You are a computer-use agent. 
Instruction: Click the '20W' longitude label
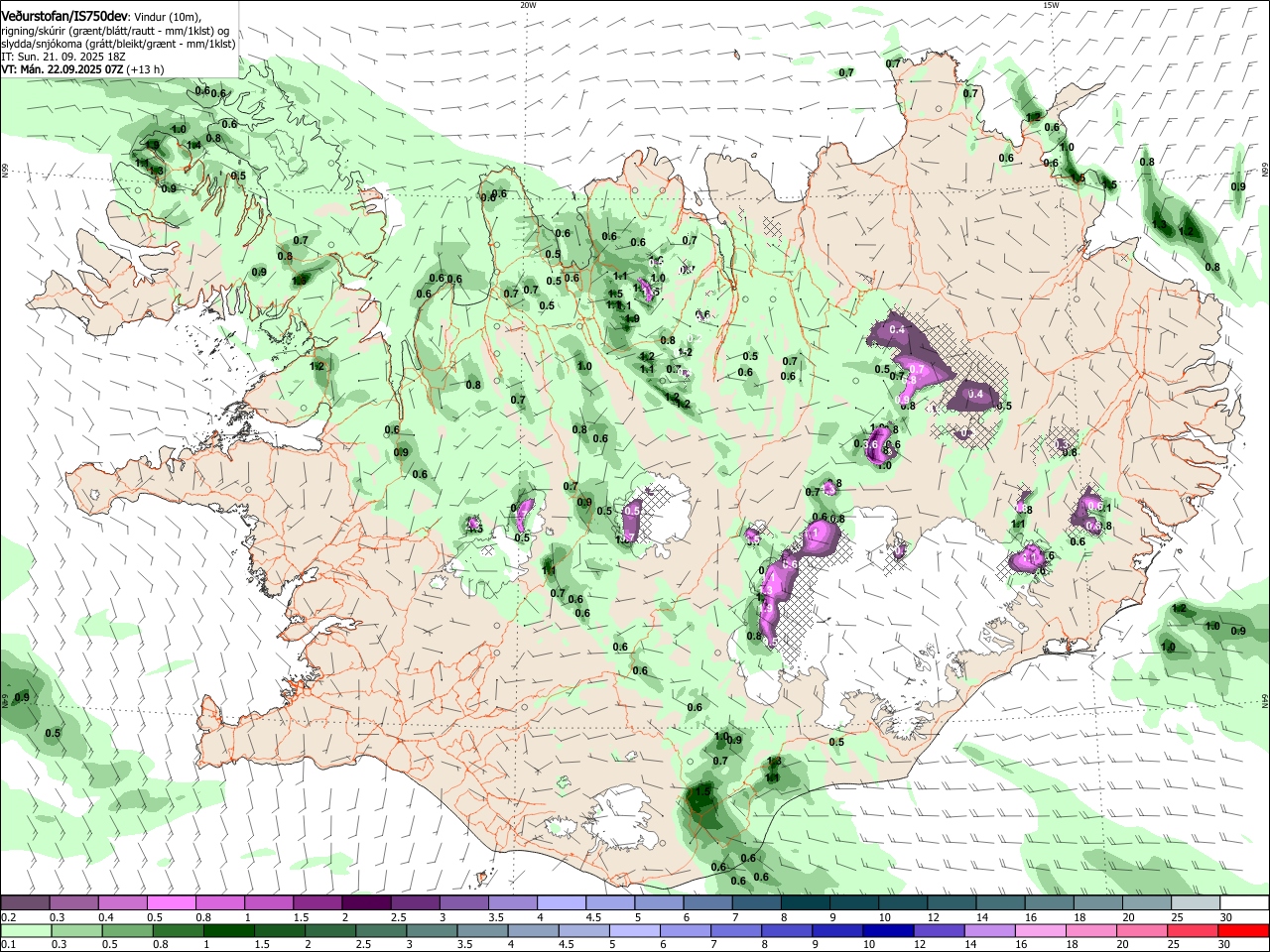pos(528,5)
